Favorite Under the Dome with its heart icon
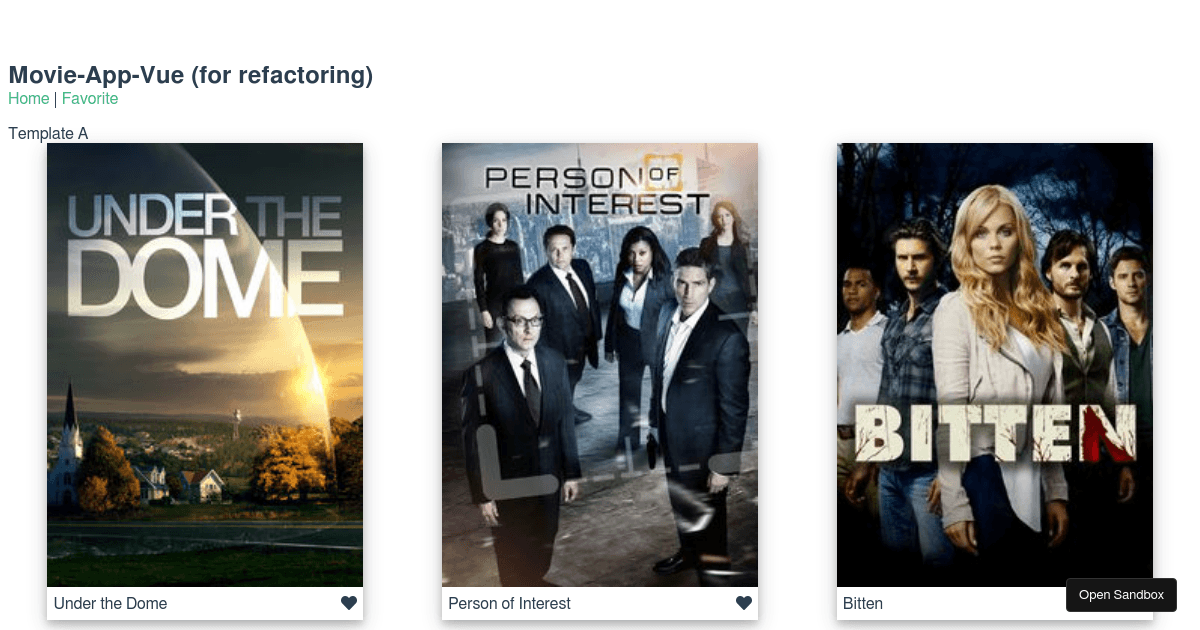The width and height of the screenshot is (1200, 630). 349,603
